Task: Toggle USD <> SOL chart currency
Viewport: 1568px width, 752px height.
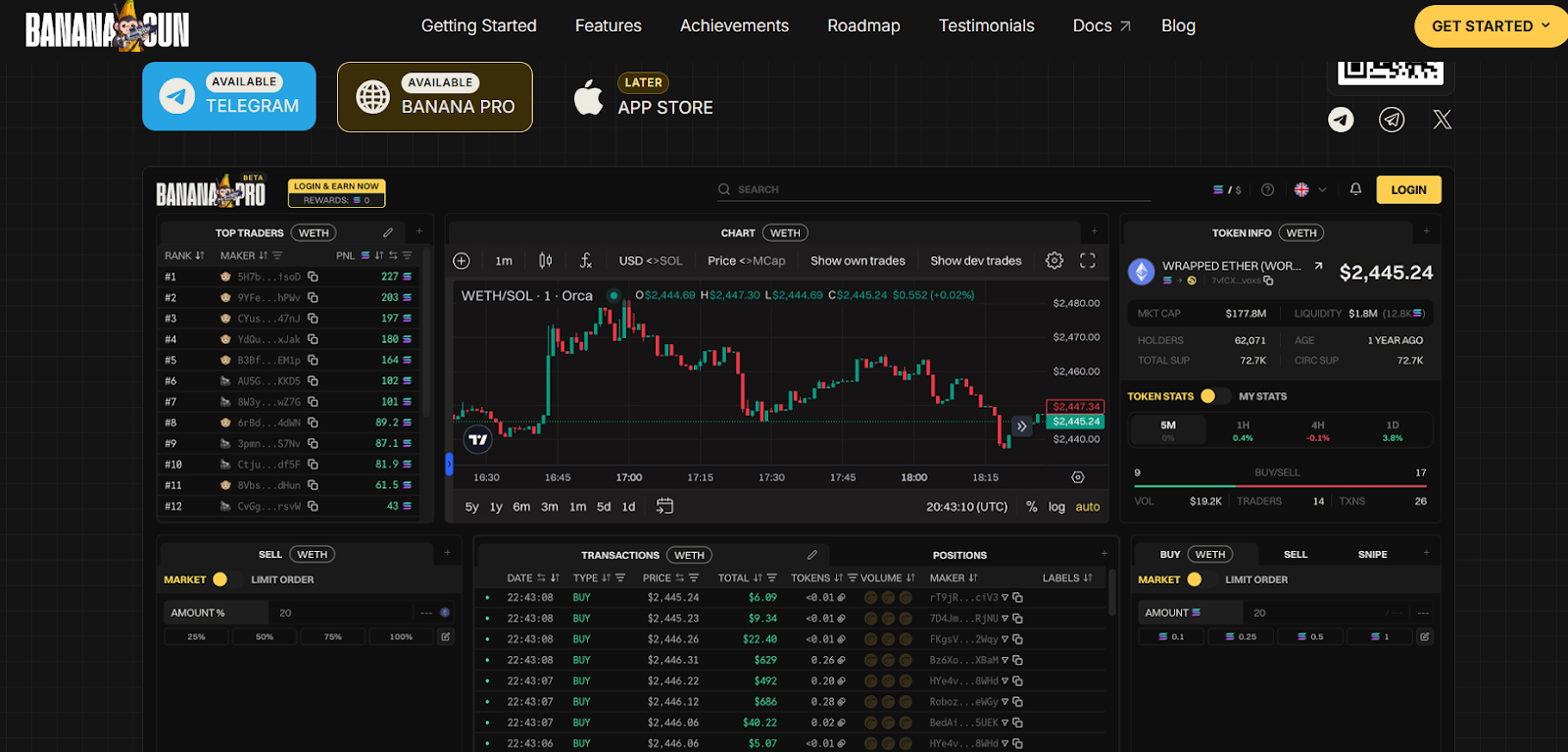Action: tap(651, 261)
